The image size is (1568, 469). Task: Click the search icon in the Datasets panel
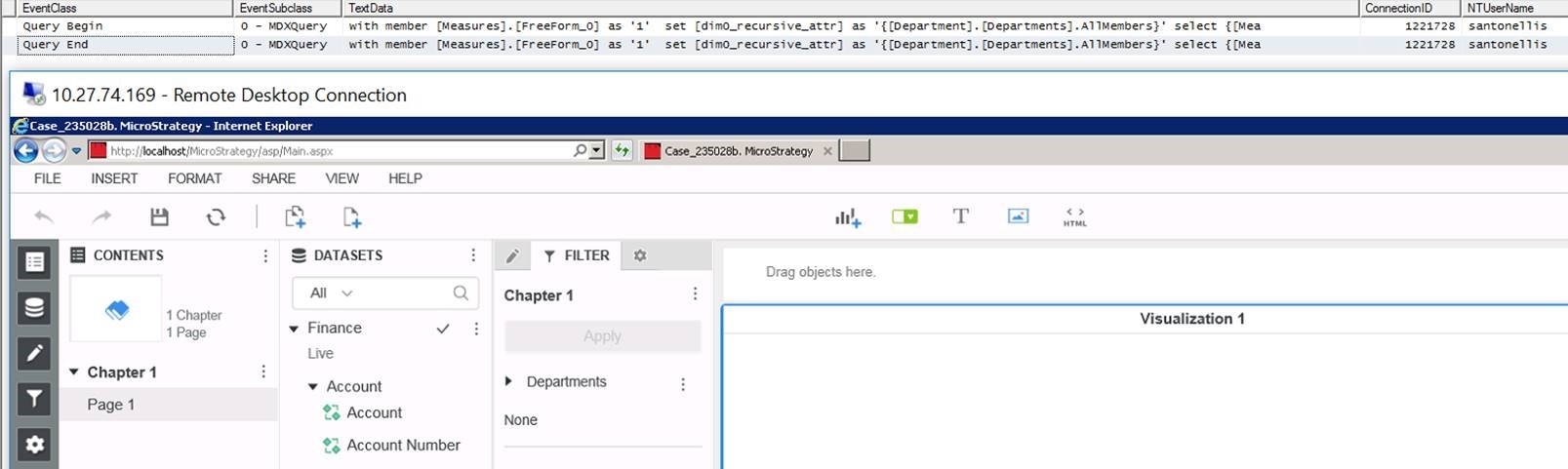coord(461,293)
